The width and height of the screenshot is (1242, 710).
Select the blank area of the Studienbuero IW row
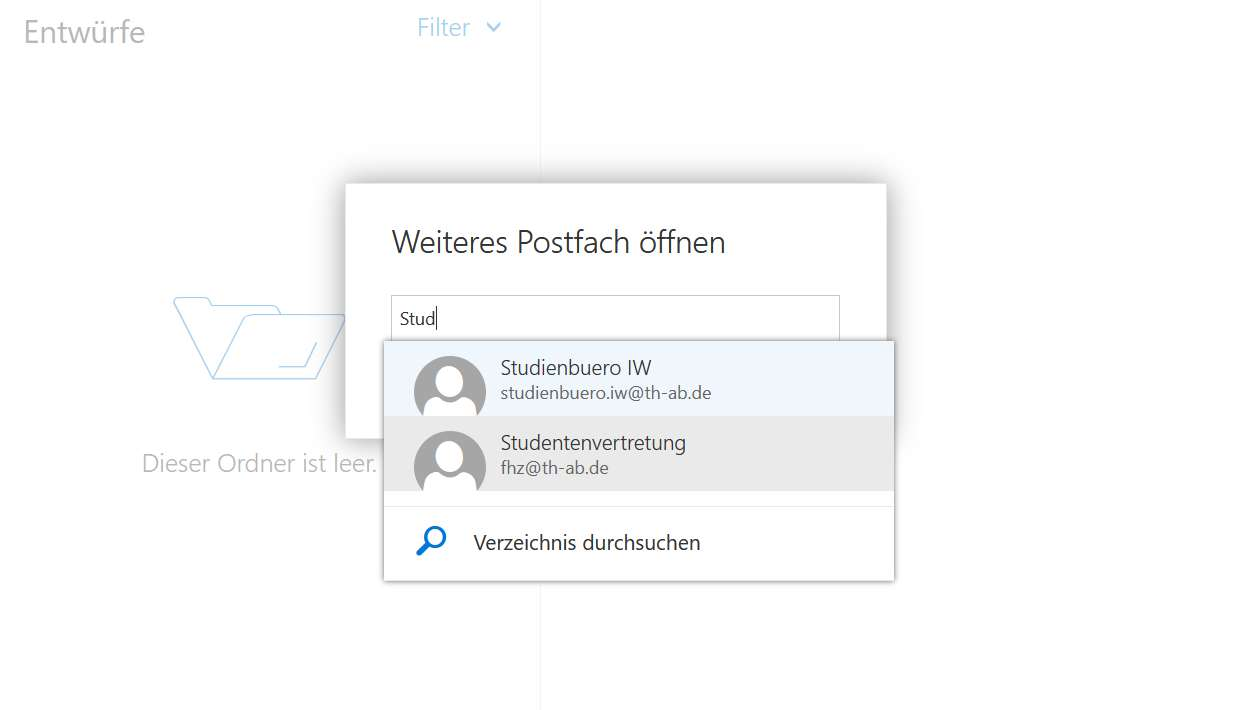[x=800, y=379]
